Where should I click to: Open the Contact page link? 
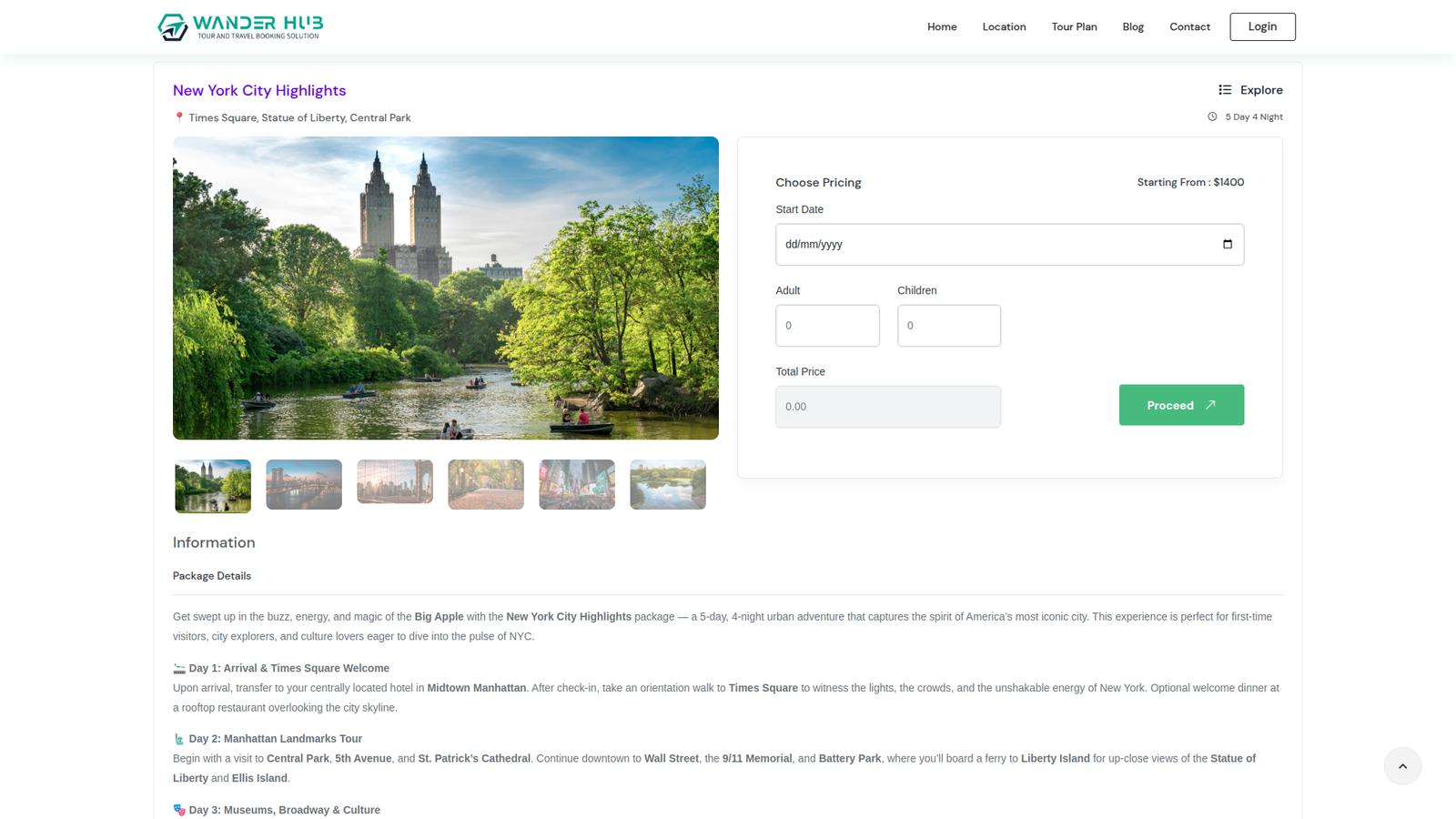tap(1189, 26)
